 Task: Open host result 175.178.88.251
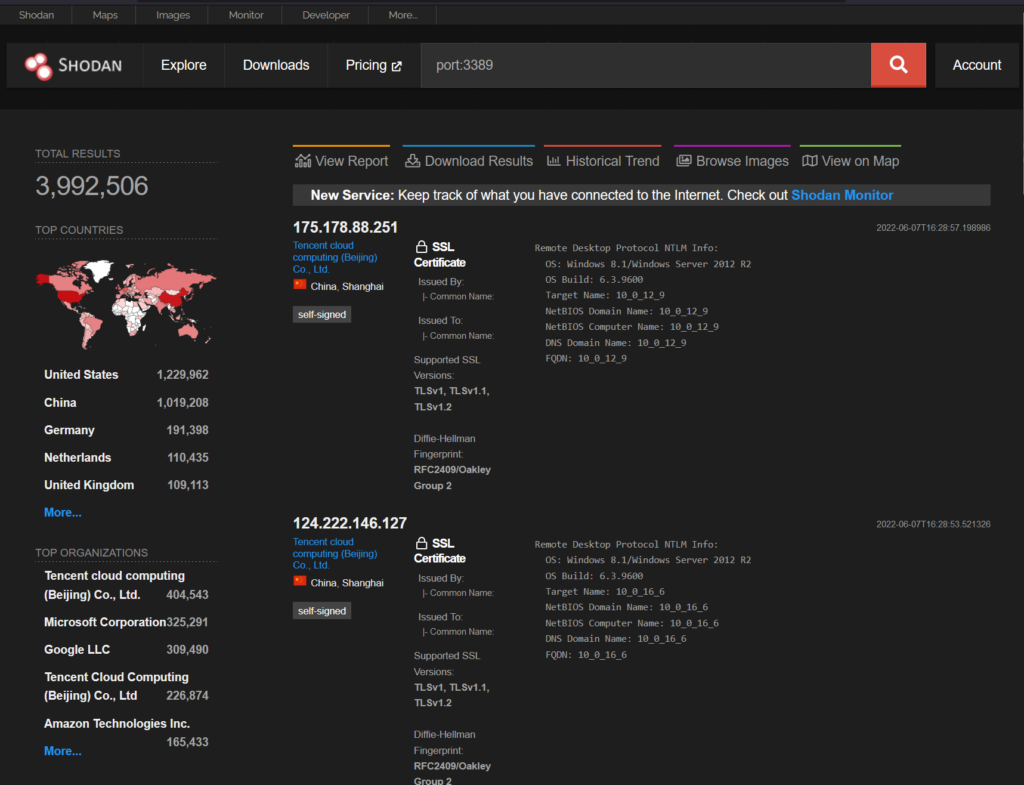point(345,227)
